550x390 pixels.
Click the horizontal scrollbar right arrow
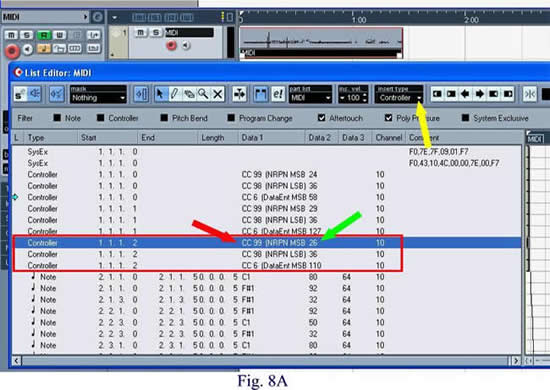pos(515,361)
